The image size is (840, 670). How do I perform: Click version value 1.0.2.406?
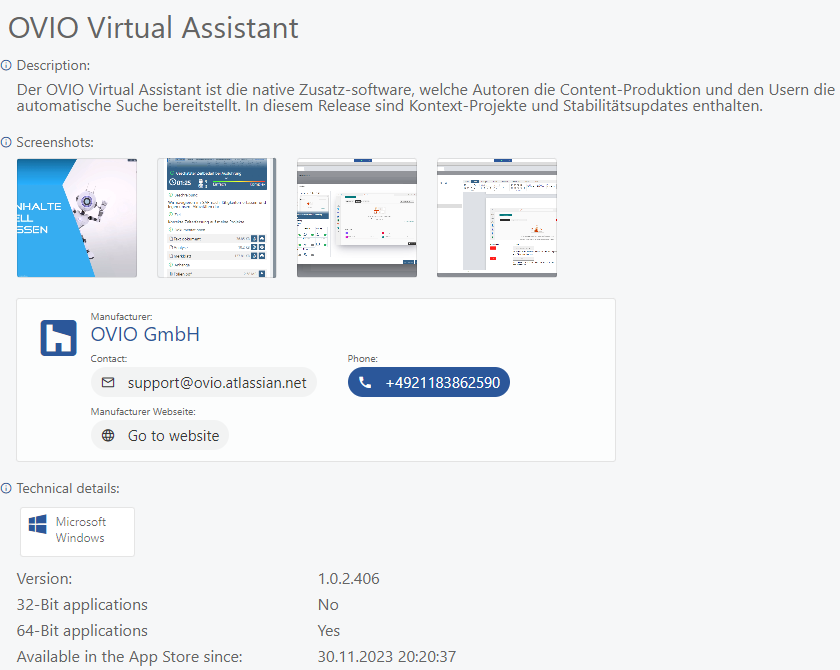[349, 578]
